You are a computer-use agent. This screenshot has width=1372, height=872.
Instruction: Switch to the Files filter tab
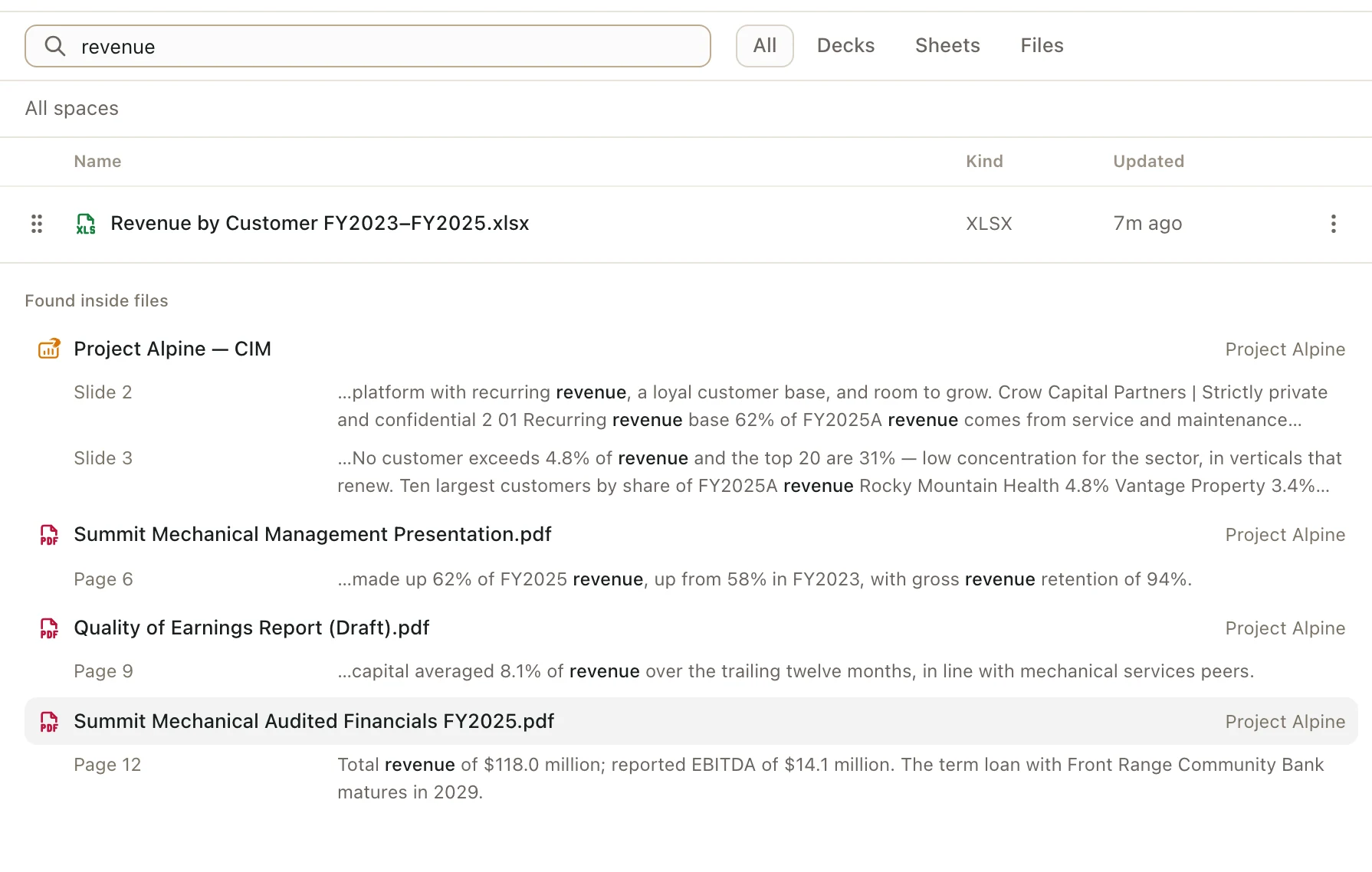click(x=1042, y=46)
